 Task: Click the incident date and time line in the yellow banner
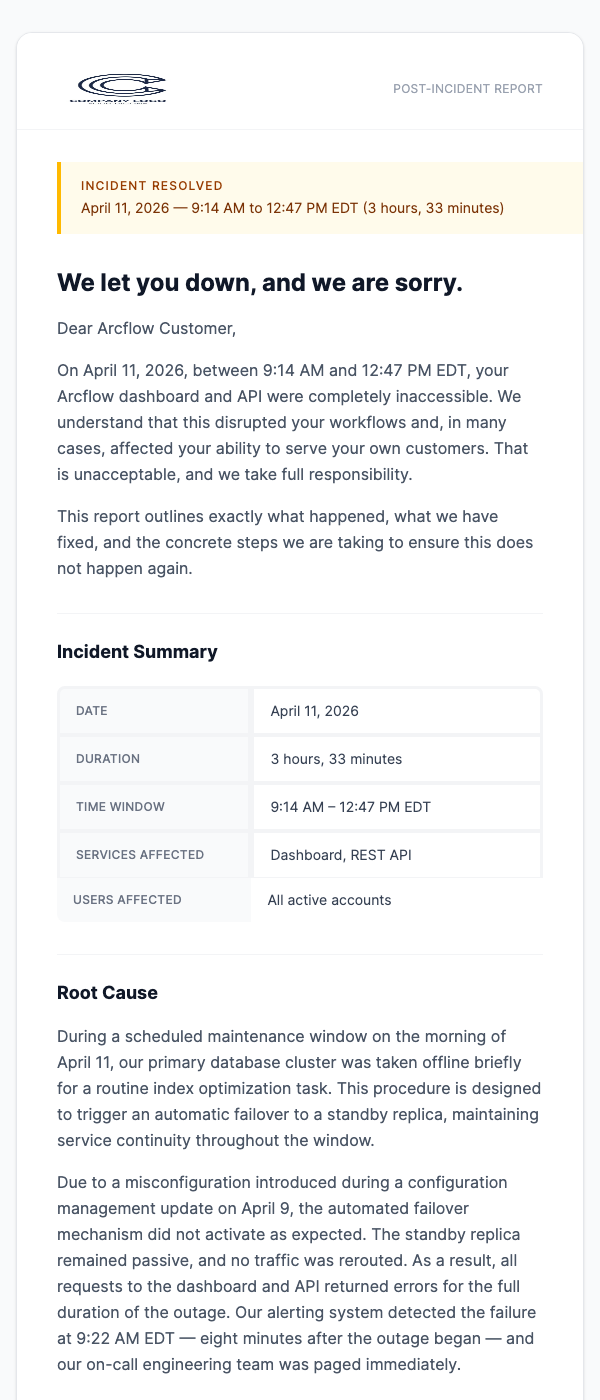tap(292, 208)
